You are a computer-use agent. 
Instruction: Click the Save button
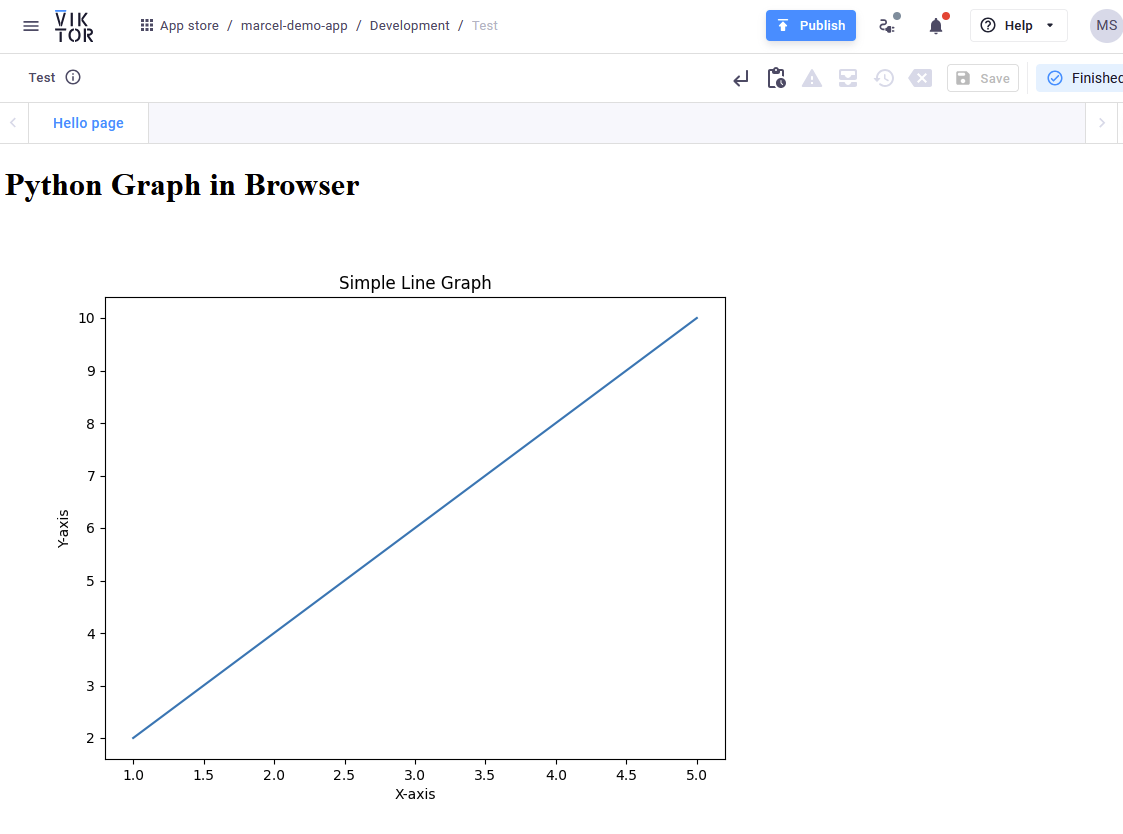[983, 78]
